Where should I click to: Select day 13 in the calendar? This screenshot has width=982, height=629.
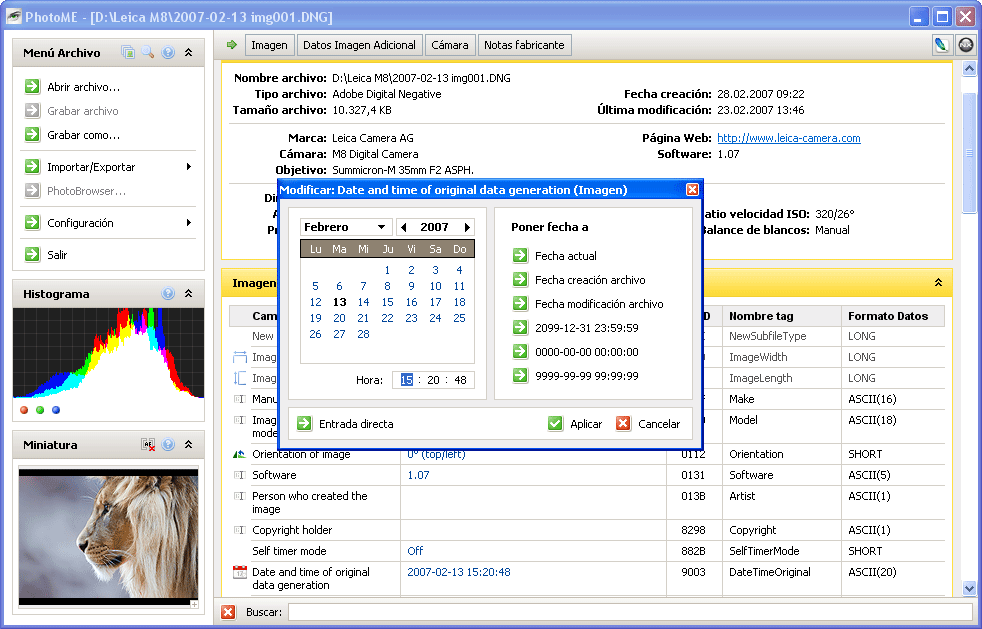[339, 302]
